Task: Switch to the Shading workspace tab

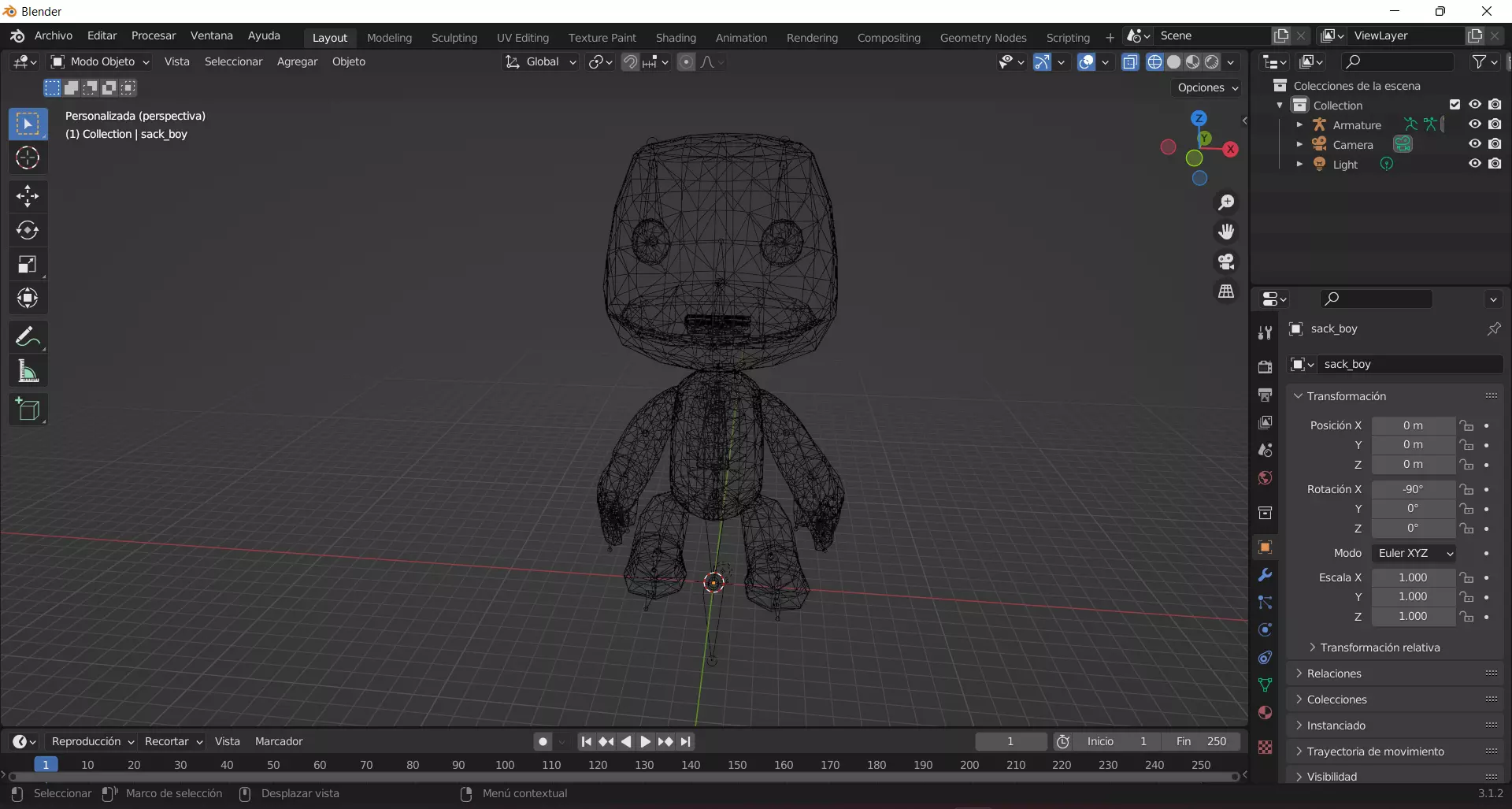Action: (x=676, y=38)
